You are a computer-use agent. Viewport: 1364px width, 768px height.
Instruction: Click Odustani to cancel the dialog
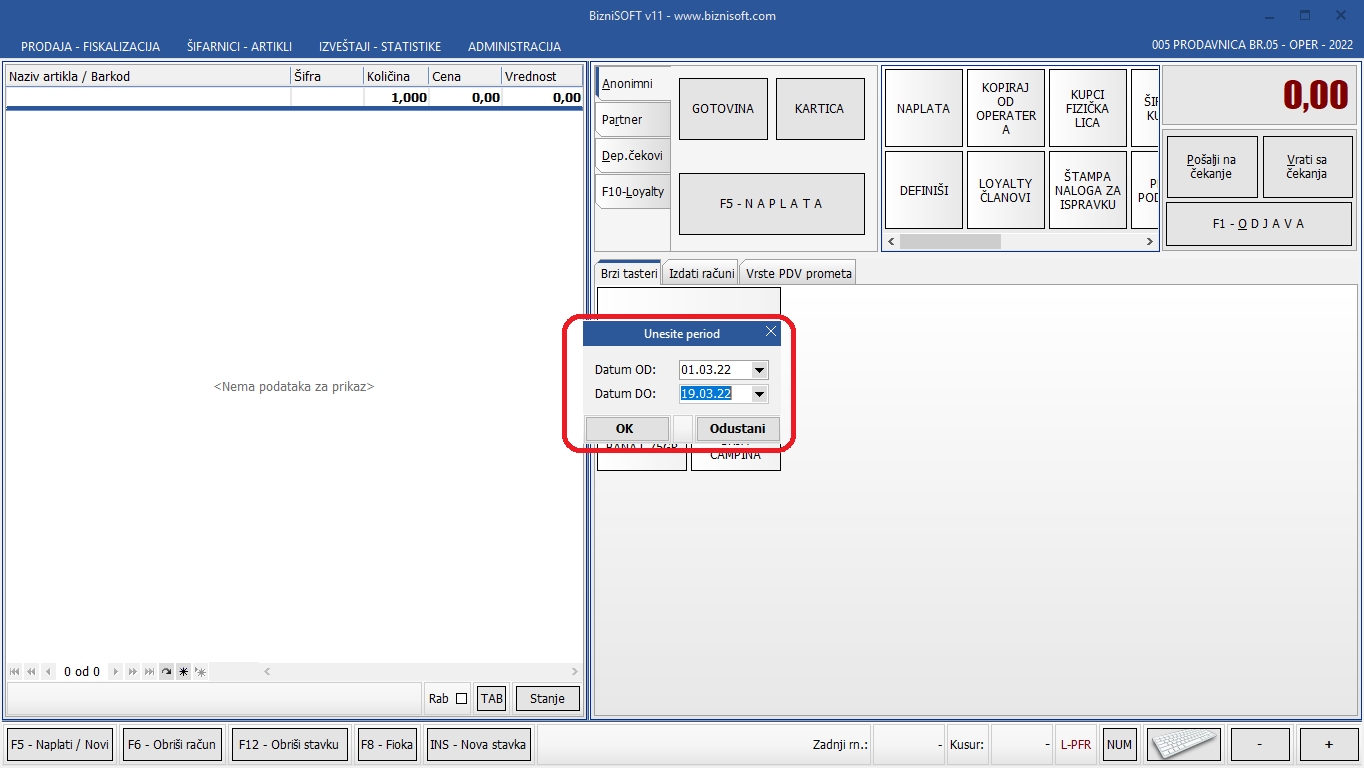click(x=737, y=428)
